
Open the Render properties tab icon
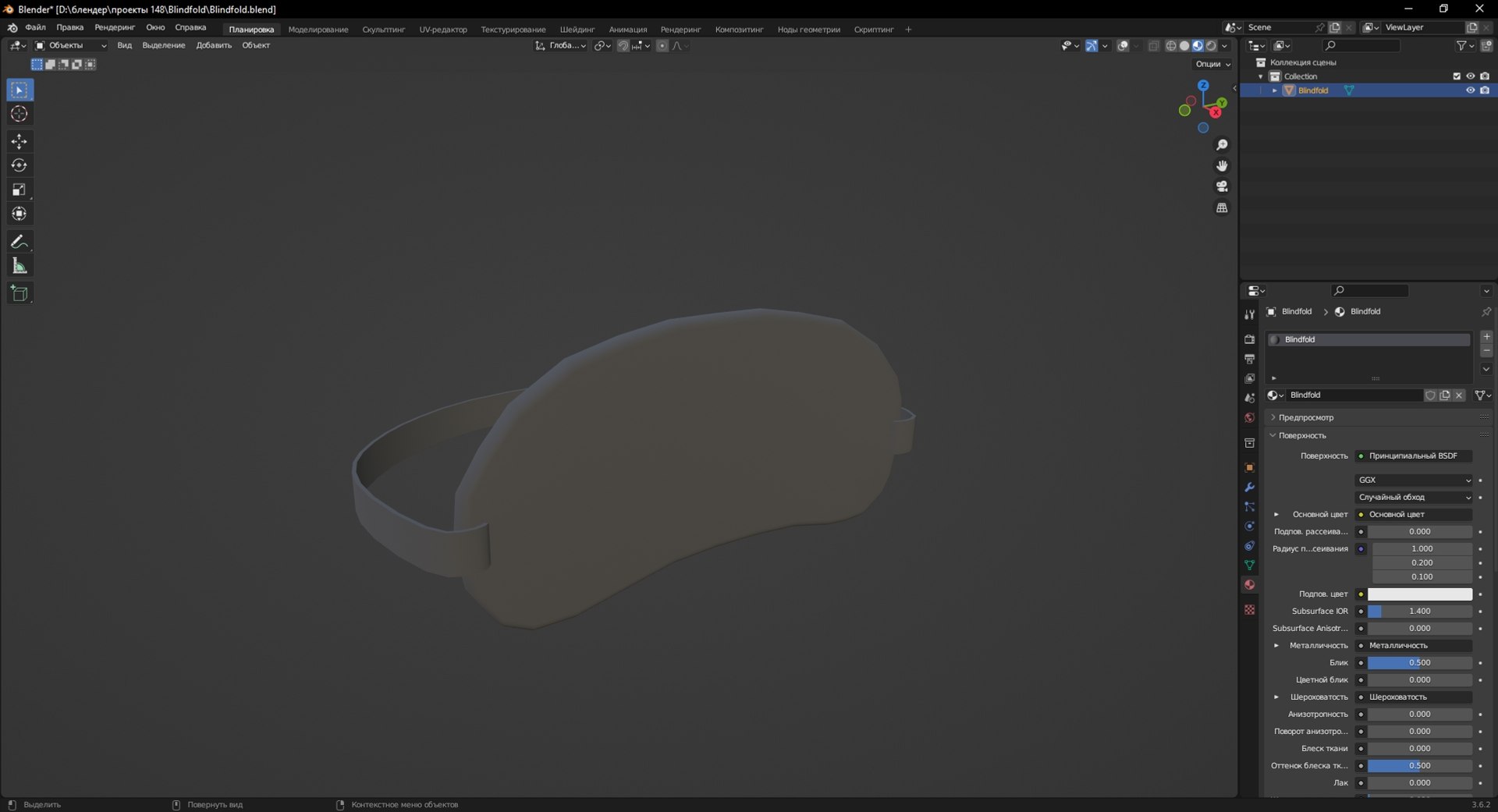[x=1249, y=339]
